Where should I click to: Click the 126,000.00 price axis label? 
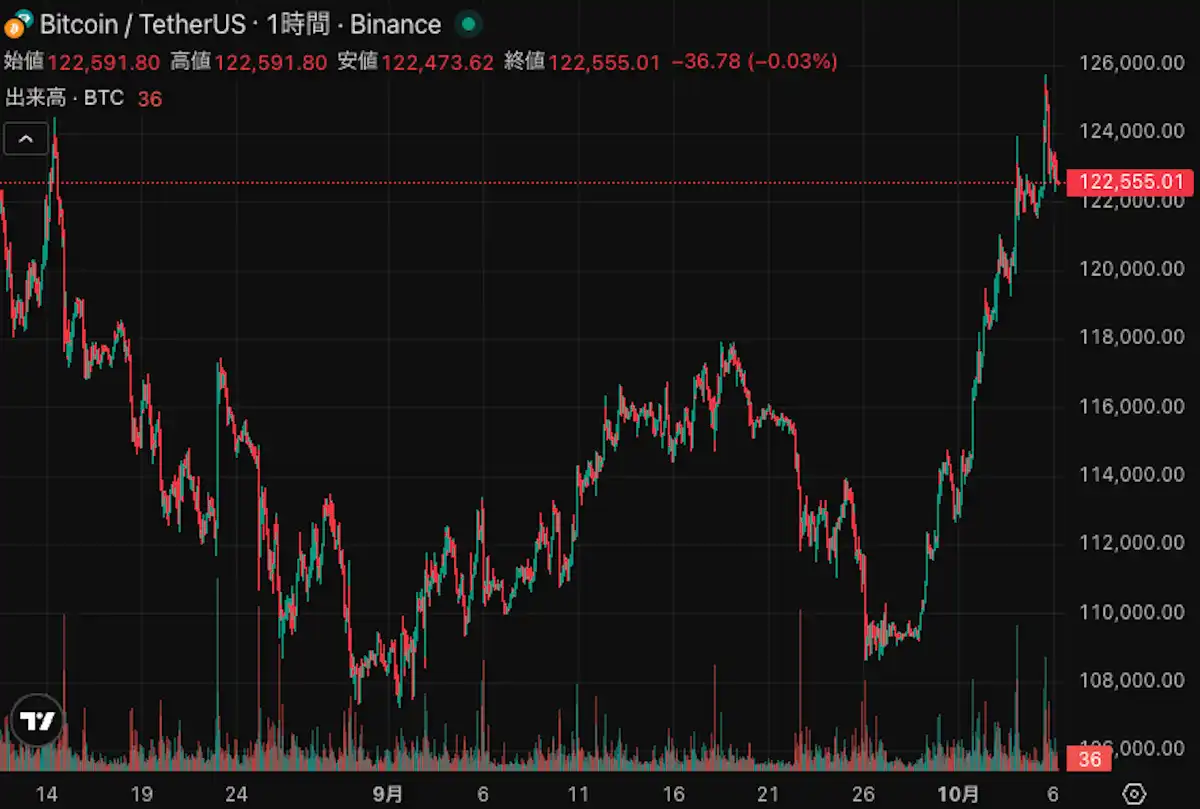(1131, 63)
